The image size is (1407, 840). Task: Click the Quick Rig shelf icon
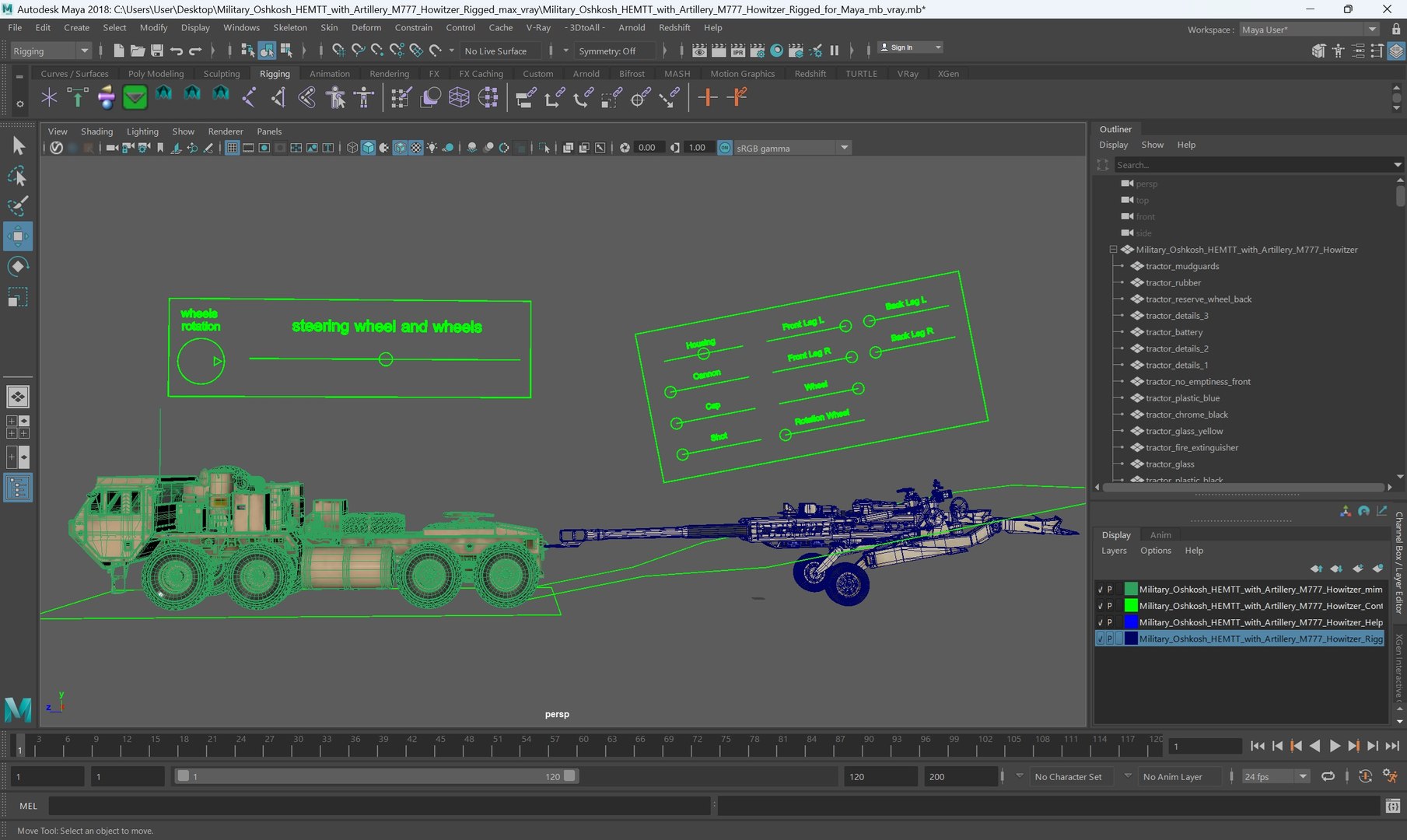335,97
